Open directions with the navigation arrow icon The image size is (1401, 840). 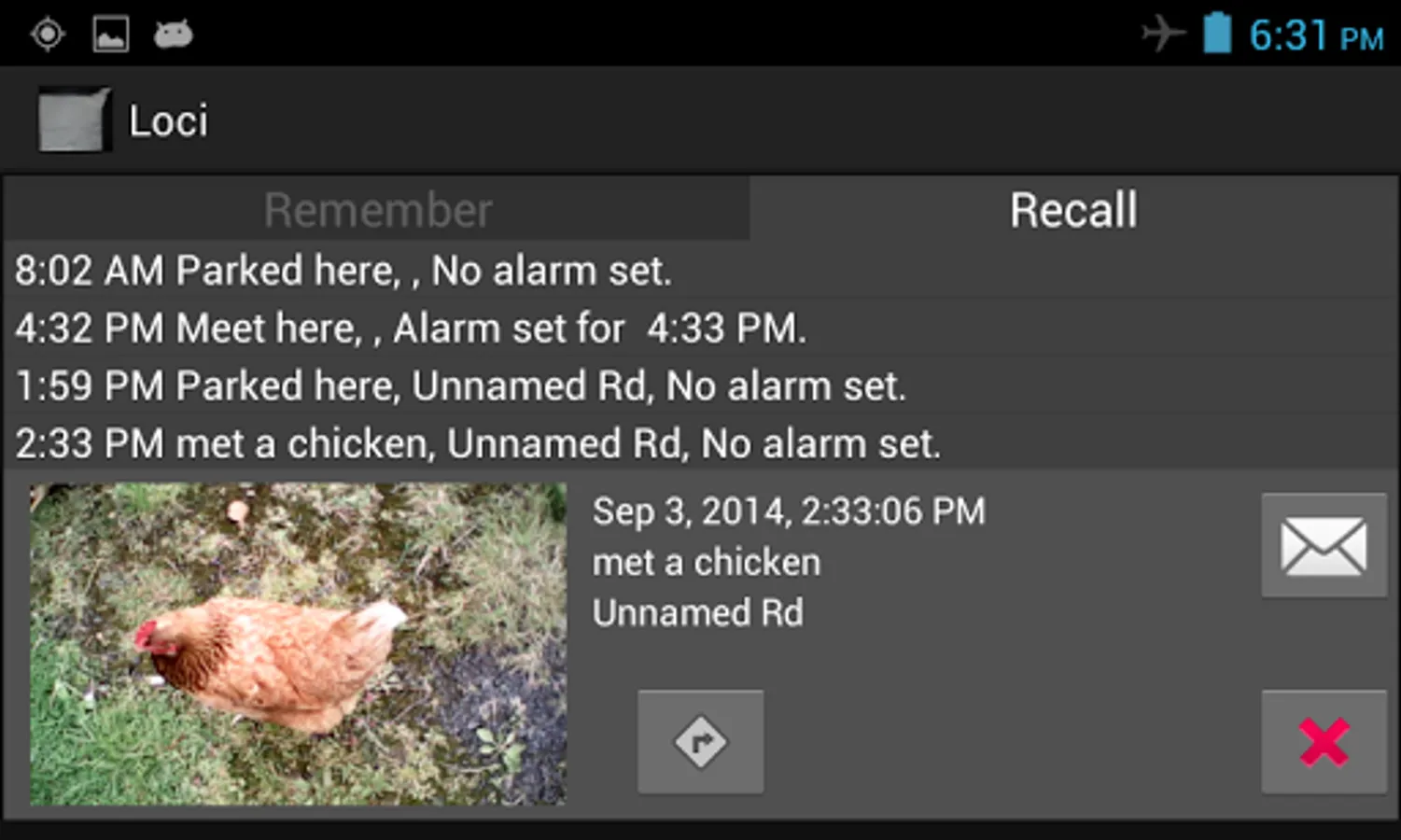click(x=700, y=742)
